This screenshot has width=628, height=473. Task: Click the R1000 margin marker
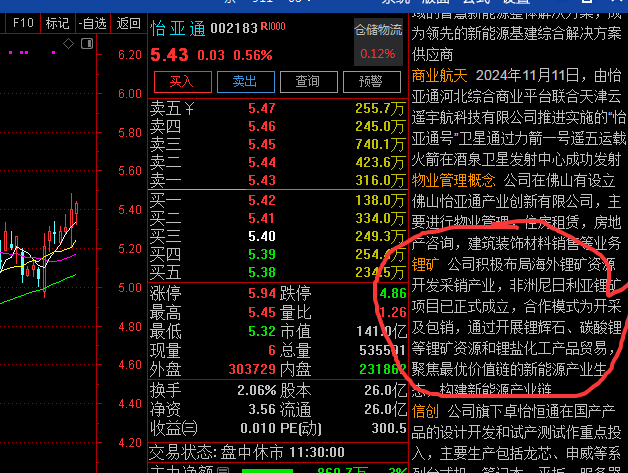tap(273, 26)
